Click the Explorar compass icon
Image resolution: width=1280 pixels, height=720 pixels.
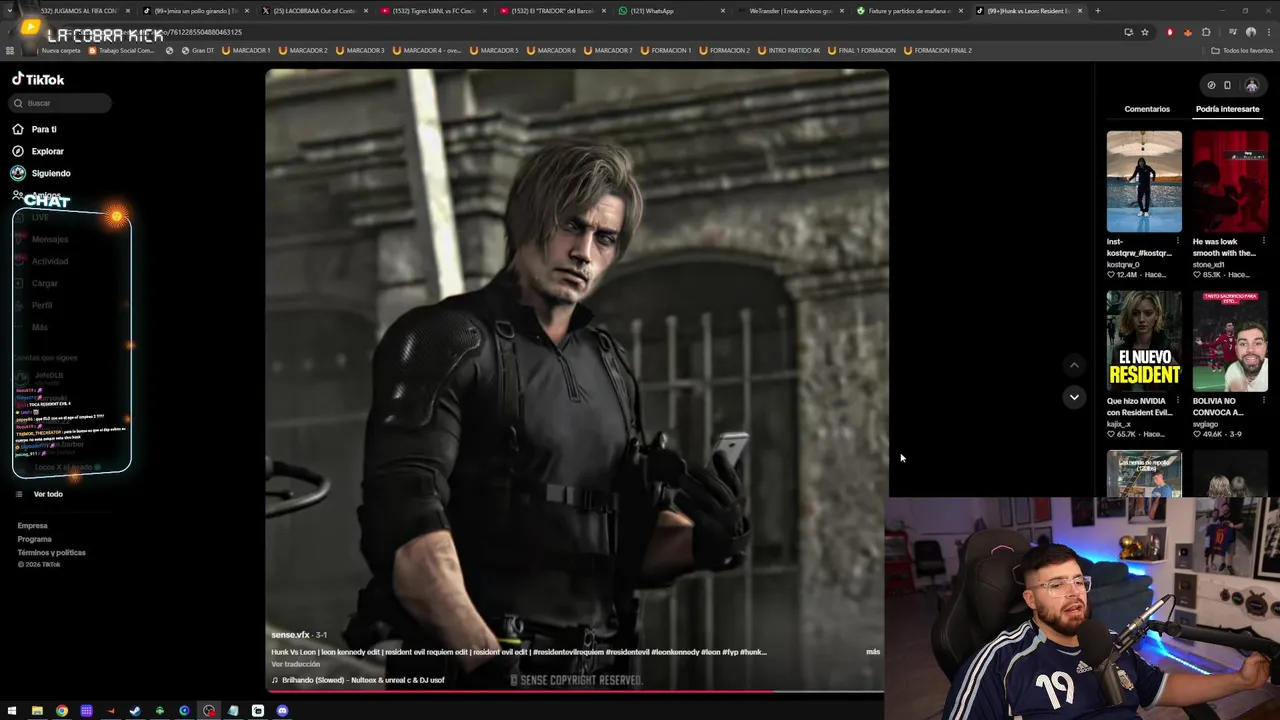pyautogui.click(x=18, y=151)
